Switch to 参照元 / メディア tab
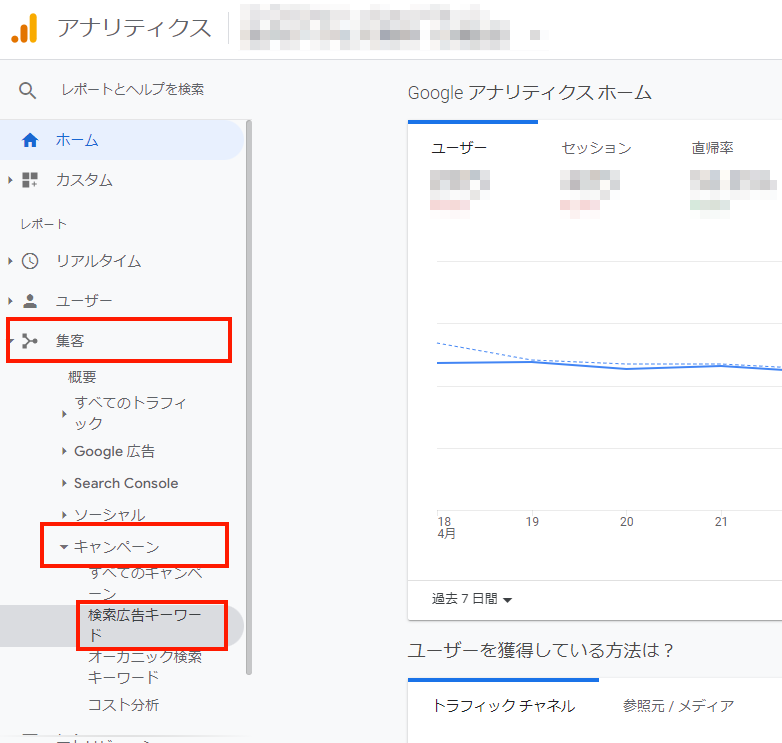 (x=678, y=706)
